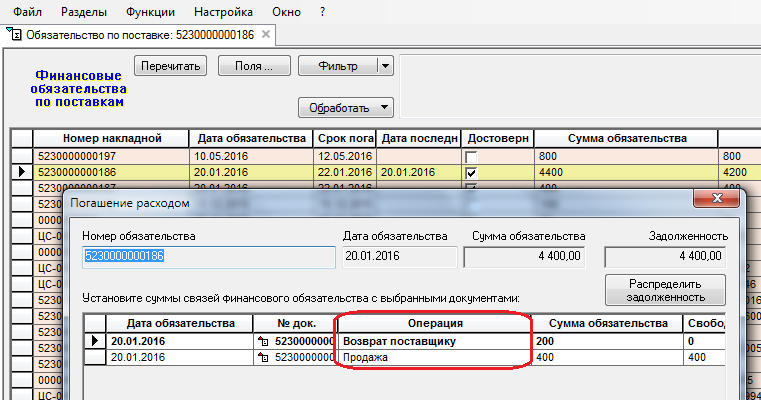Select tab Обязательство по поставке: 5230000000186
This screenshot has height=400, width=761.
click(x=140, y=35)
